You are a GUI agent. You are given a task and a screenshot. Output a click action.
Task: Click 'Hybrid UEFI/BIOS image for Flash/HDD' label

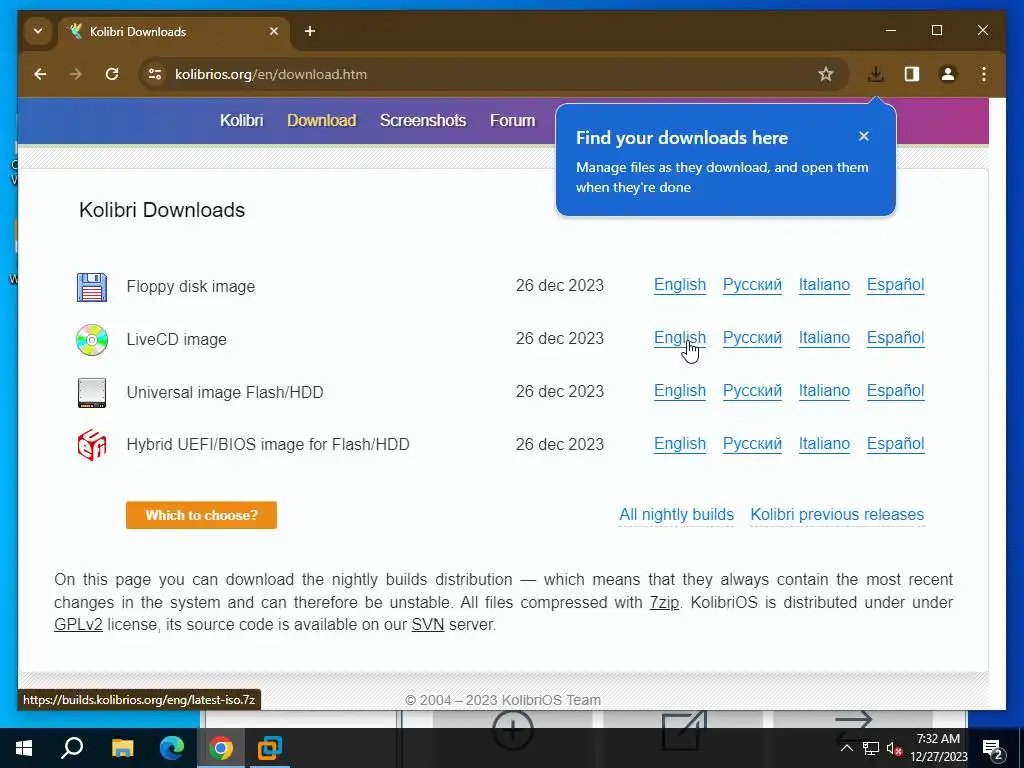pyautogui.click(x=268, y=445)
